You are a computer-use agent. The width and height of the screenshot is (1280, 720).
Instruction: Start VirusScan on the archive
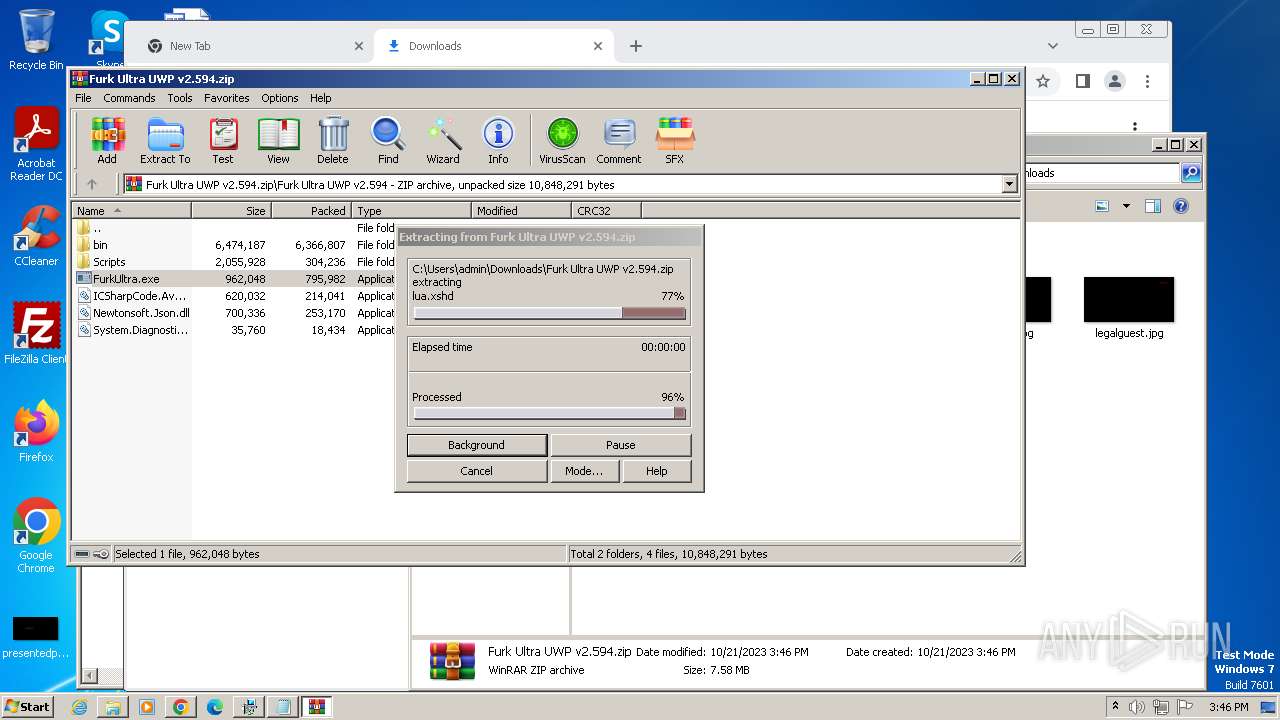tap(562, 141)
